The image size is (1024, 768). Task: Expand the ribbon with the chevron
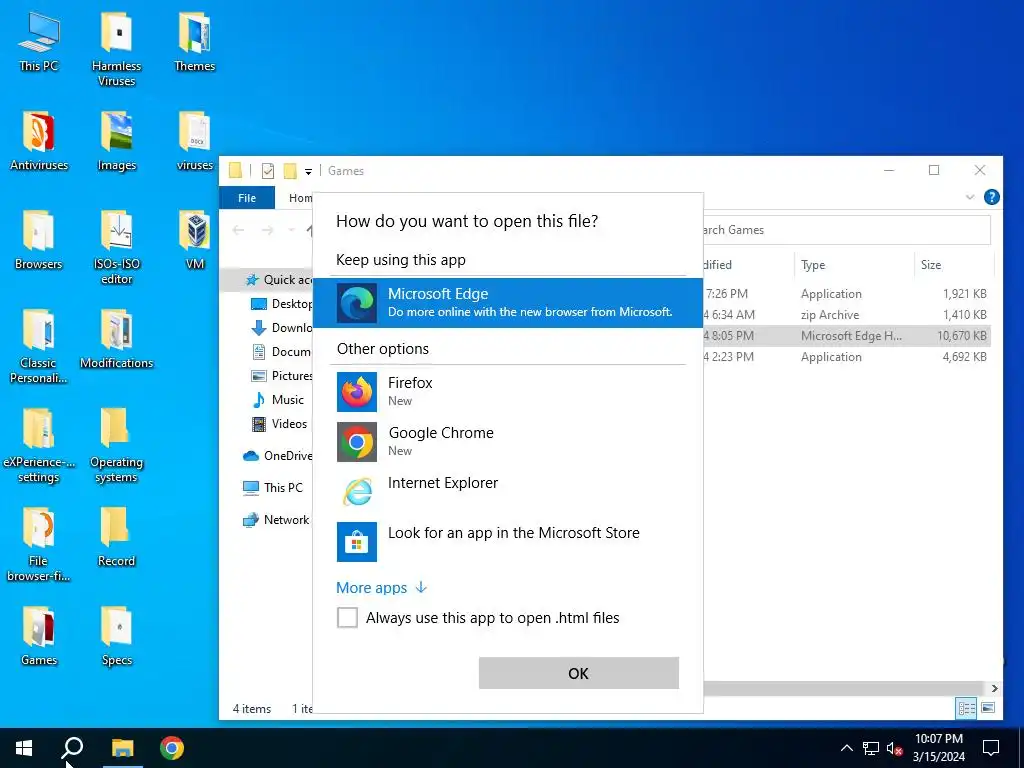tap(970, 197)
